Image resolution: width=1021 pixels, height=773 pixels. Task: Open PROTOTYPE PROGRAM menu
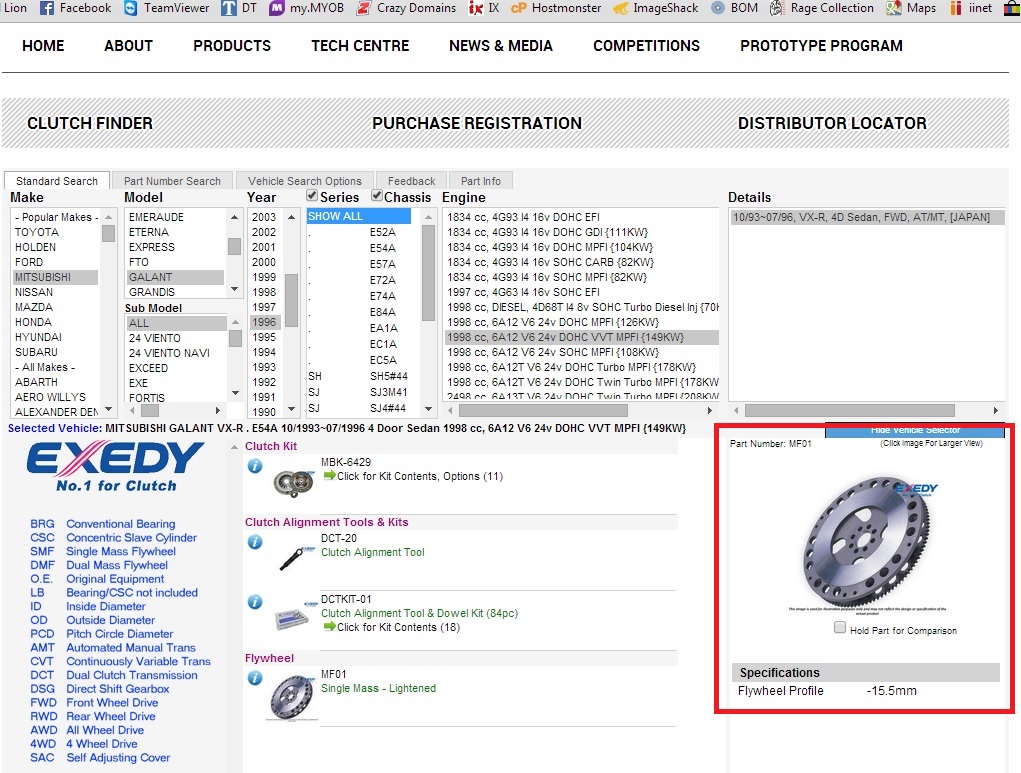click(x=821, y=46)
